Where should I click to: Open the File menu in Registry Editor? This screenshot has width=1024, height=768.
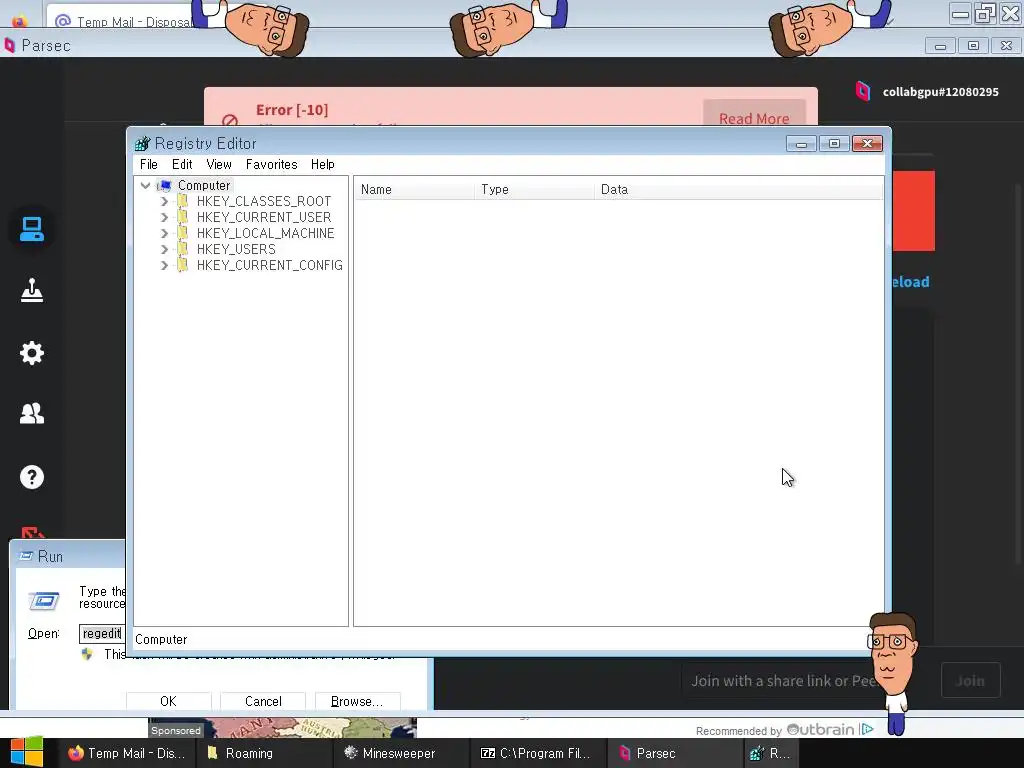coord(149,165)
